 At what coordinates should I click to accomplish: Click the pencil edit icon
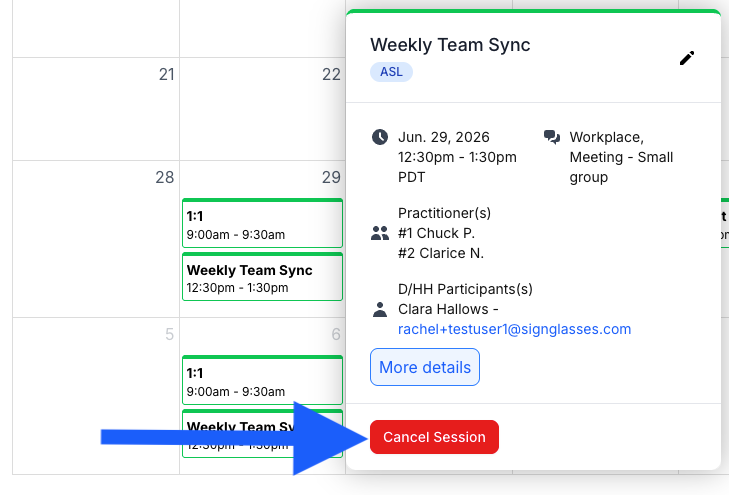pos(687,58)
